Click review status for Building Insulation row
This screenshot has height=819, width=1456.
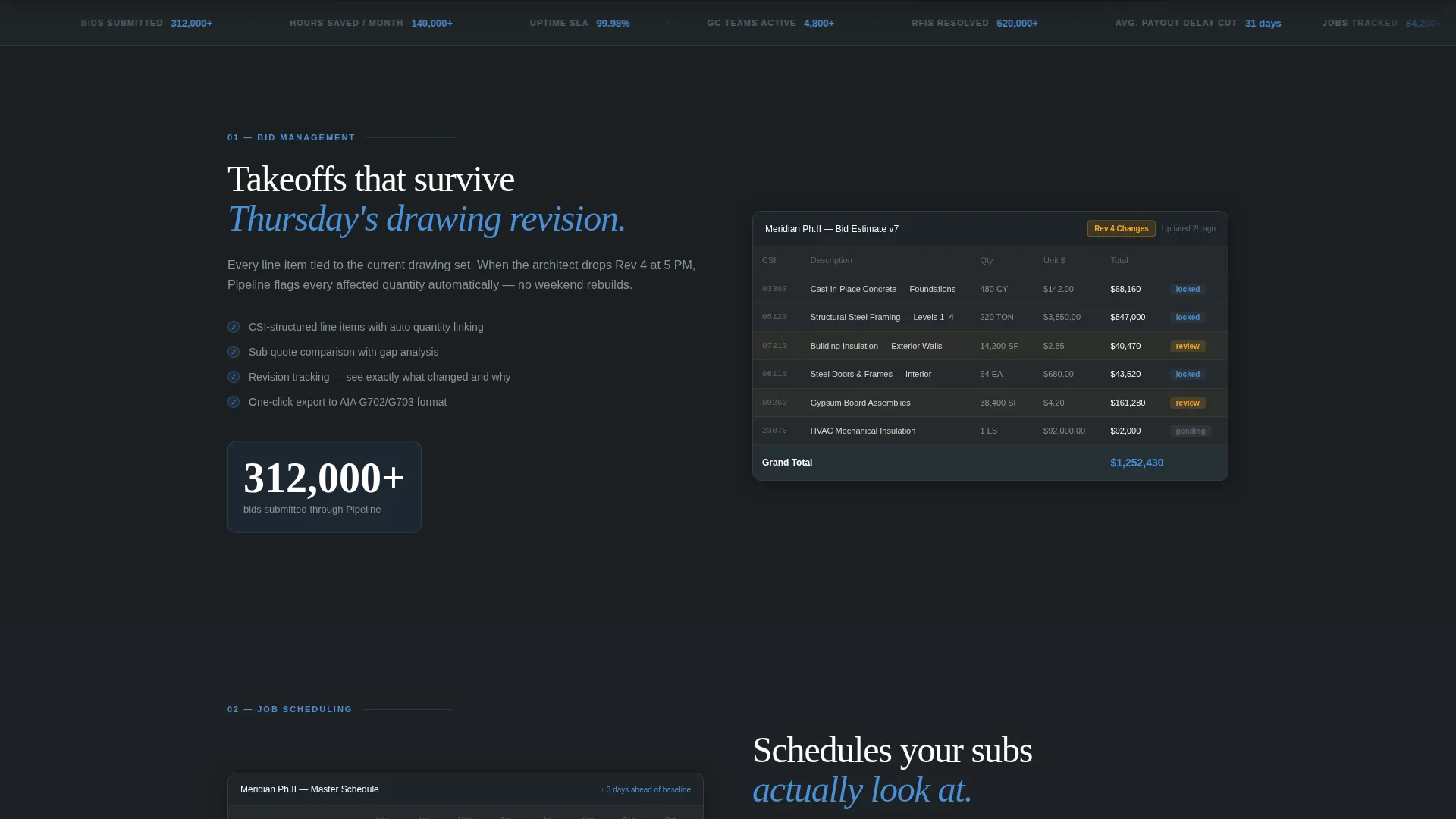[1188, 346]
